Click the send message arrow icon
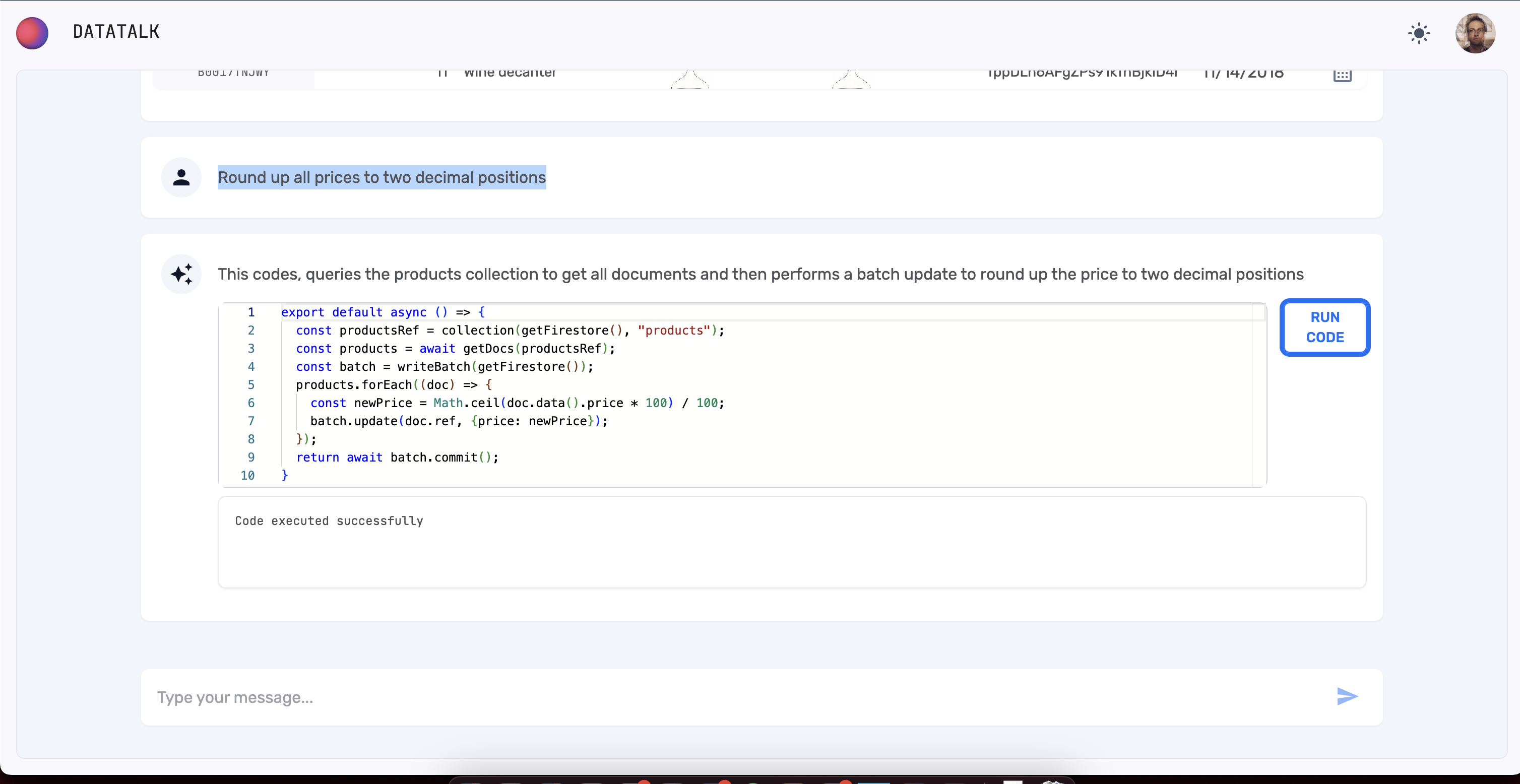The height and width of the screenshot is (784, 1520). (x=1347, y=696)
